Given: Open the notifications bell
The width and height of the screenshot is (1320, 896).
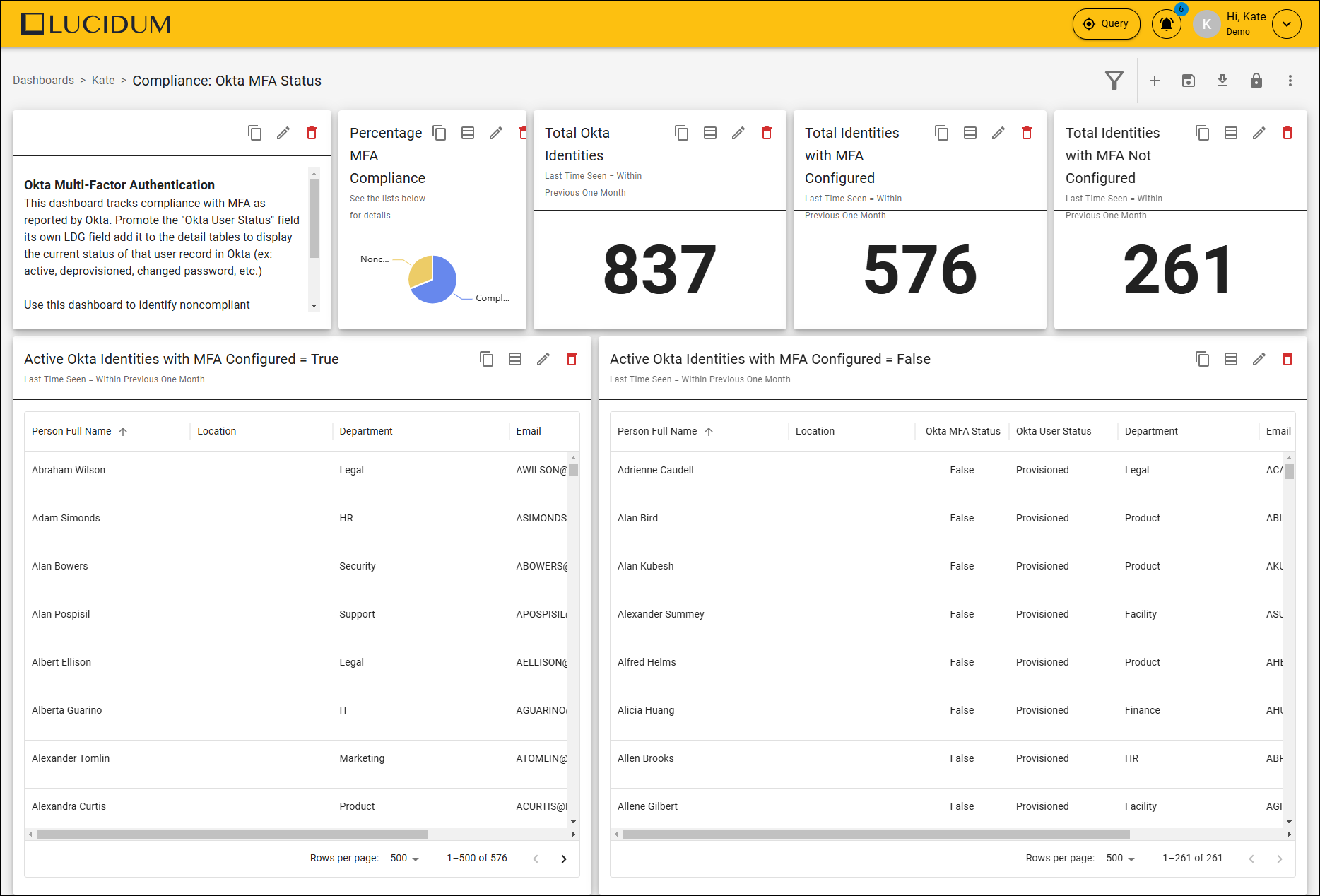Looking at the screenshot, I should pyautogui.click(x=1167, y=24).
